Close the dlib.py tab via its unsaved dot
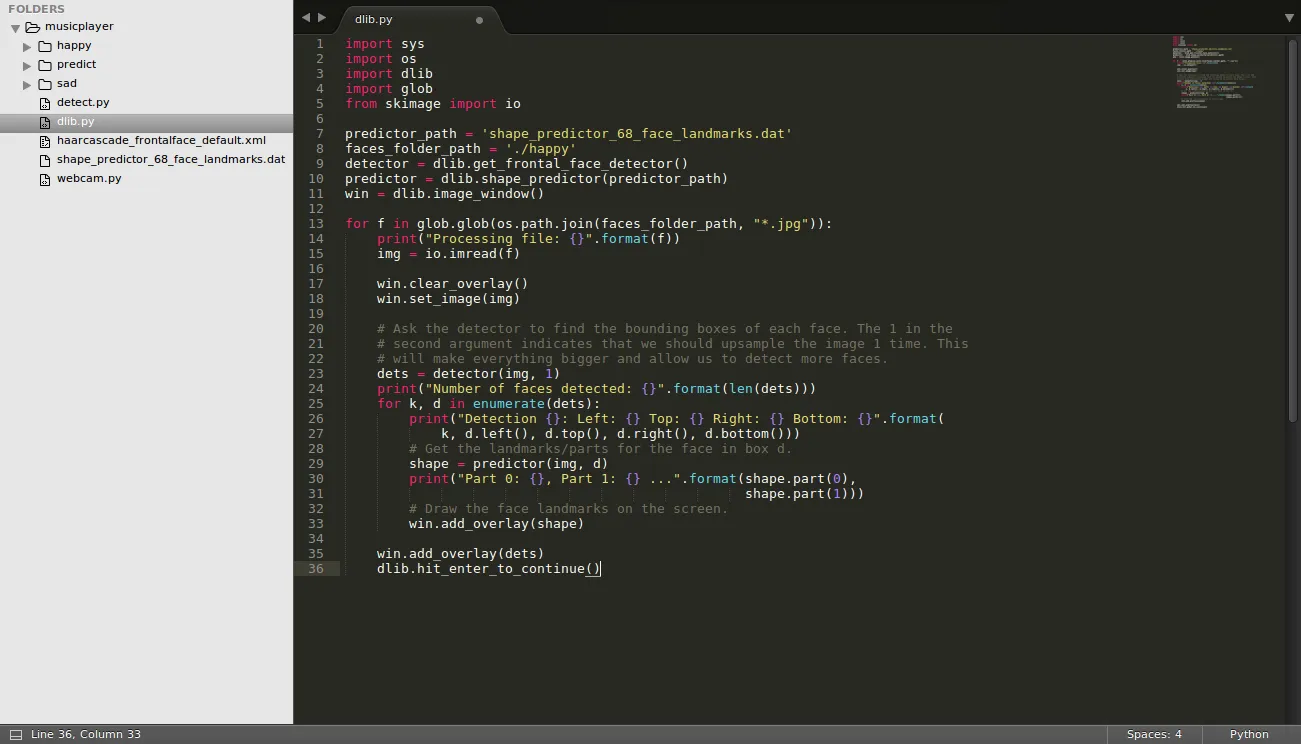The image size is (1301, 744). point(479,20)
